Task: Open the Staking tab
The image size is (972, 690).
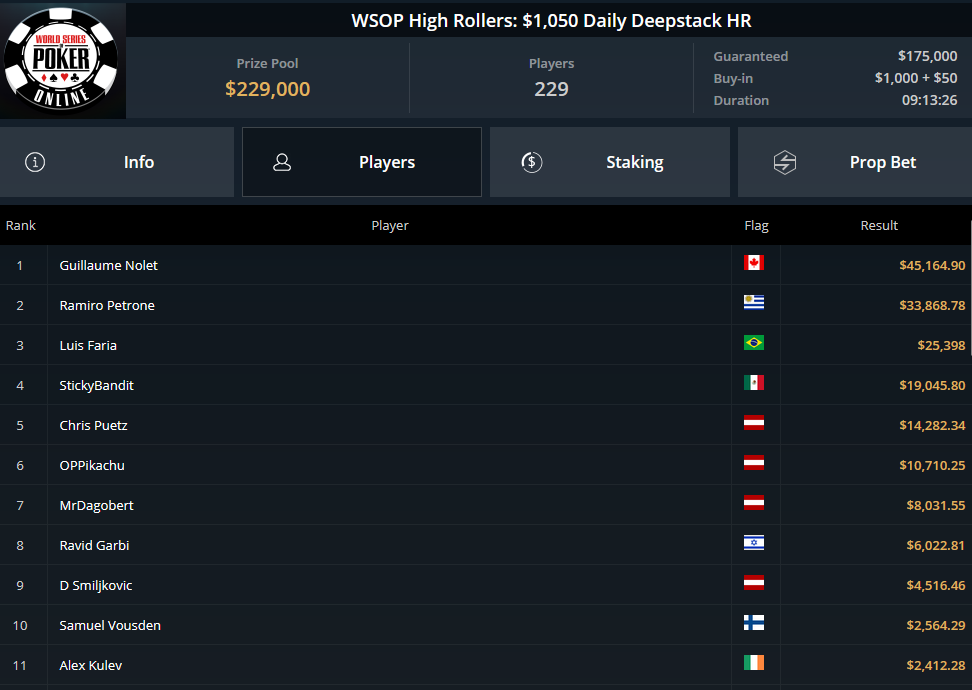Action: point(609,162)
